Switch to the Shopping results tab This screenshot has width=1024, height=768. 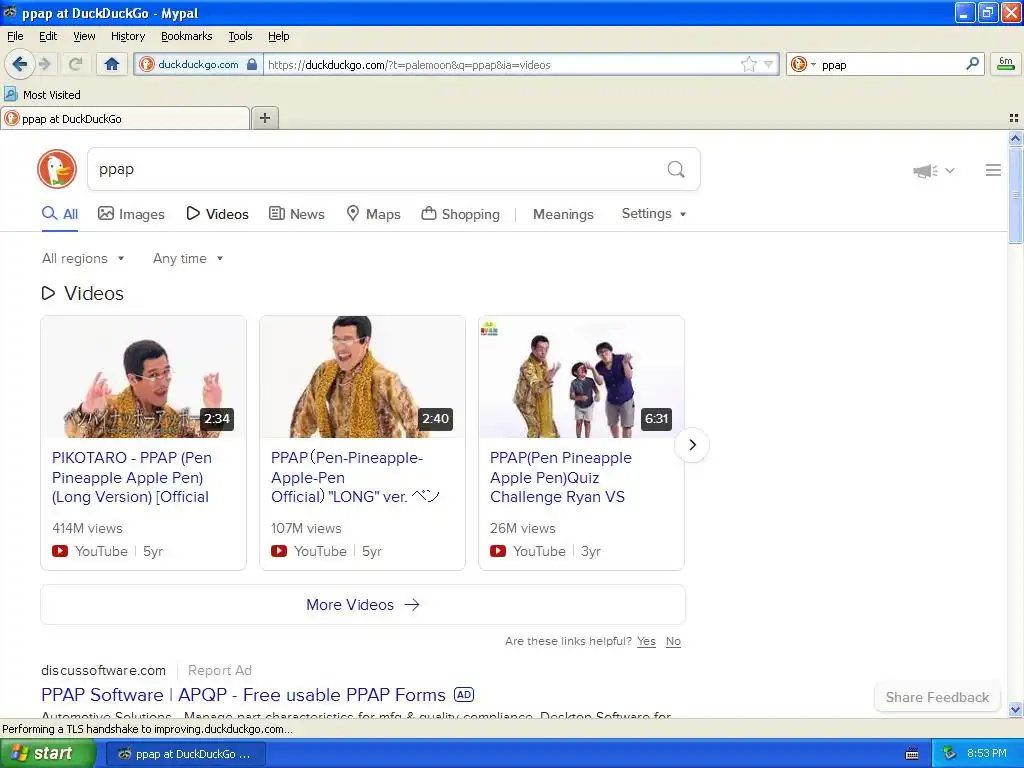(x=461, y=214)
